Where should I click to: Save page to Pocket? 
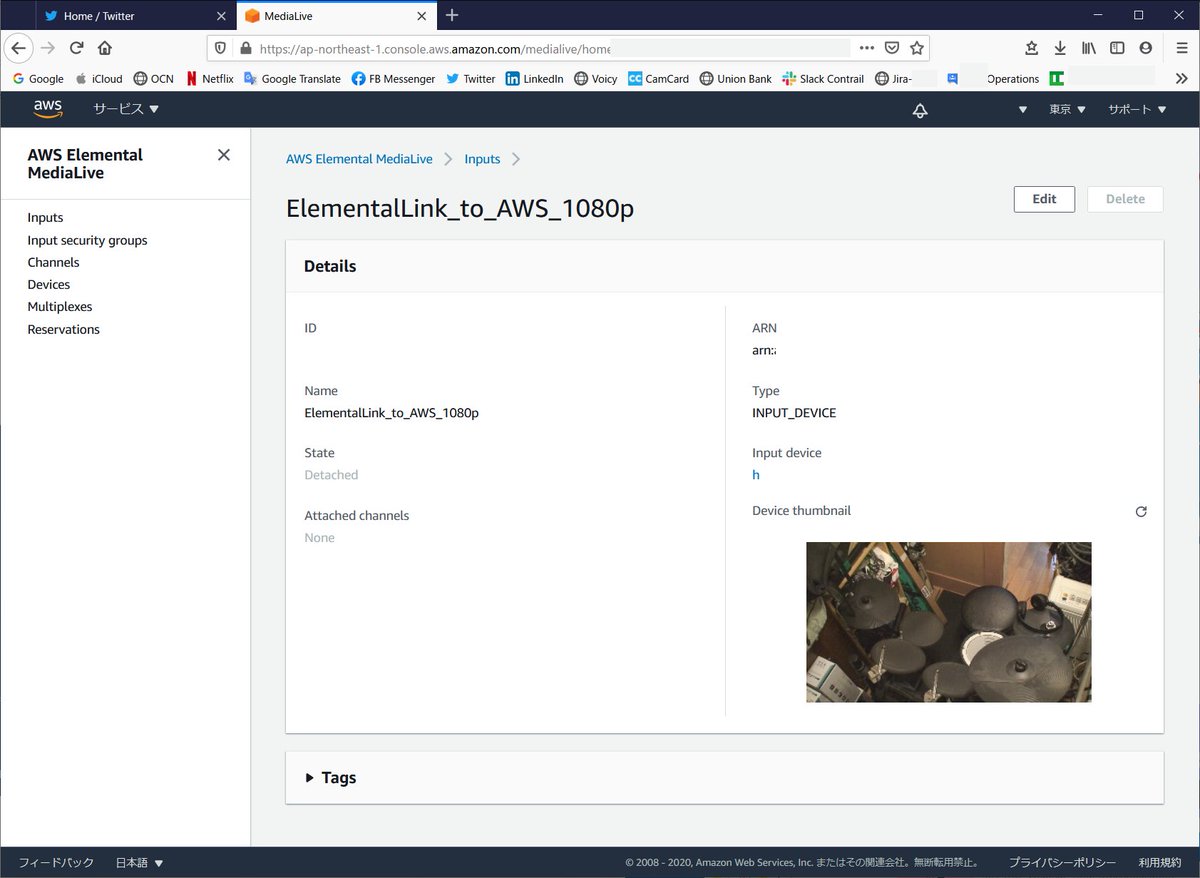coord(892,48)
